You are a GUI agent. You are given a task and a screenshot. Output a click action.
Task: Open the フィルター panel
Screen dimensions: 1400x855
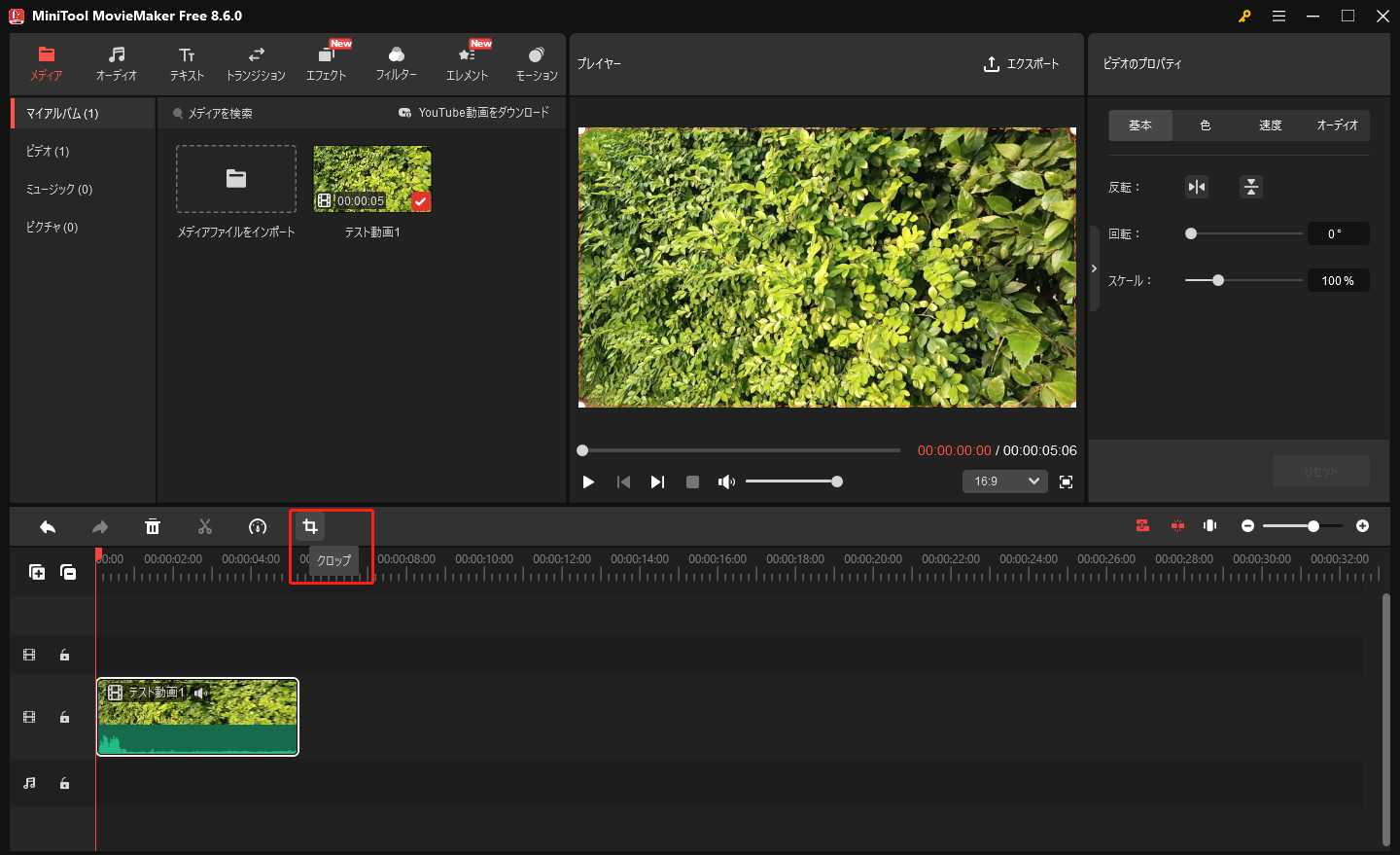click(397, 63)
